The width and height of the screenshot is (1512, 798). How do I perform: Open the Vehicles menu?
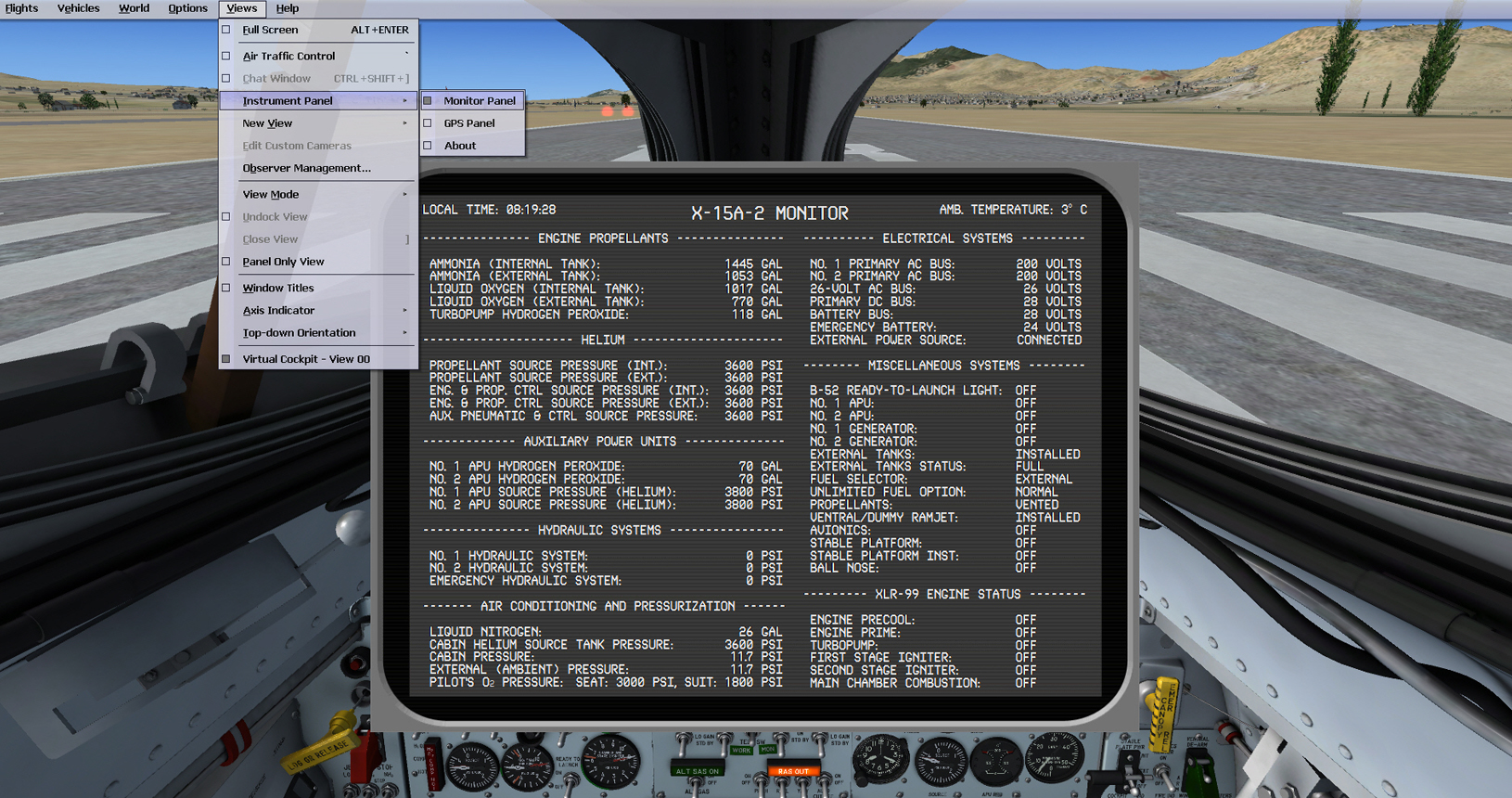[x=78, y=8]
